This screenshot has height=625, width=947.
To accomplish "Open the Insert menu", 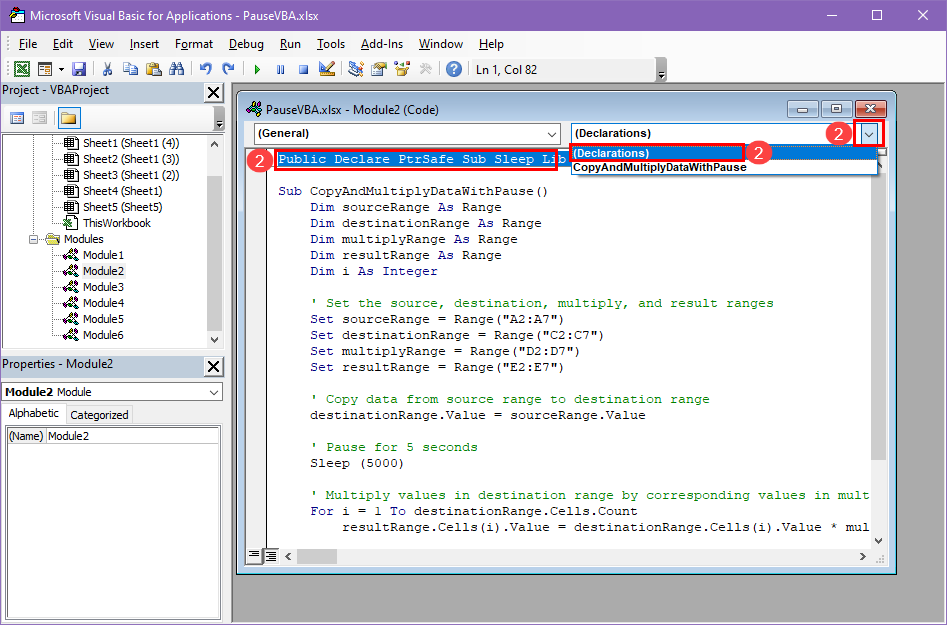I will (144, 44).
